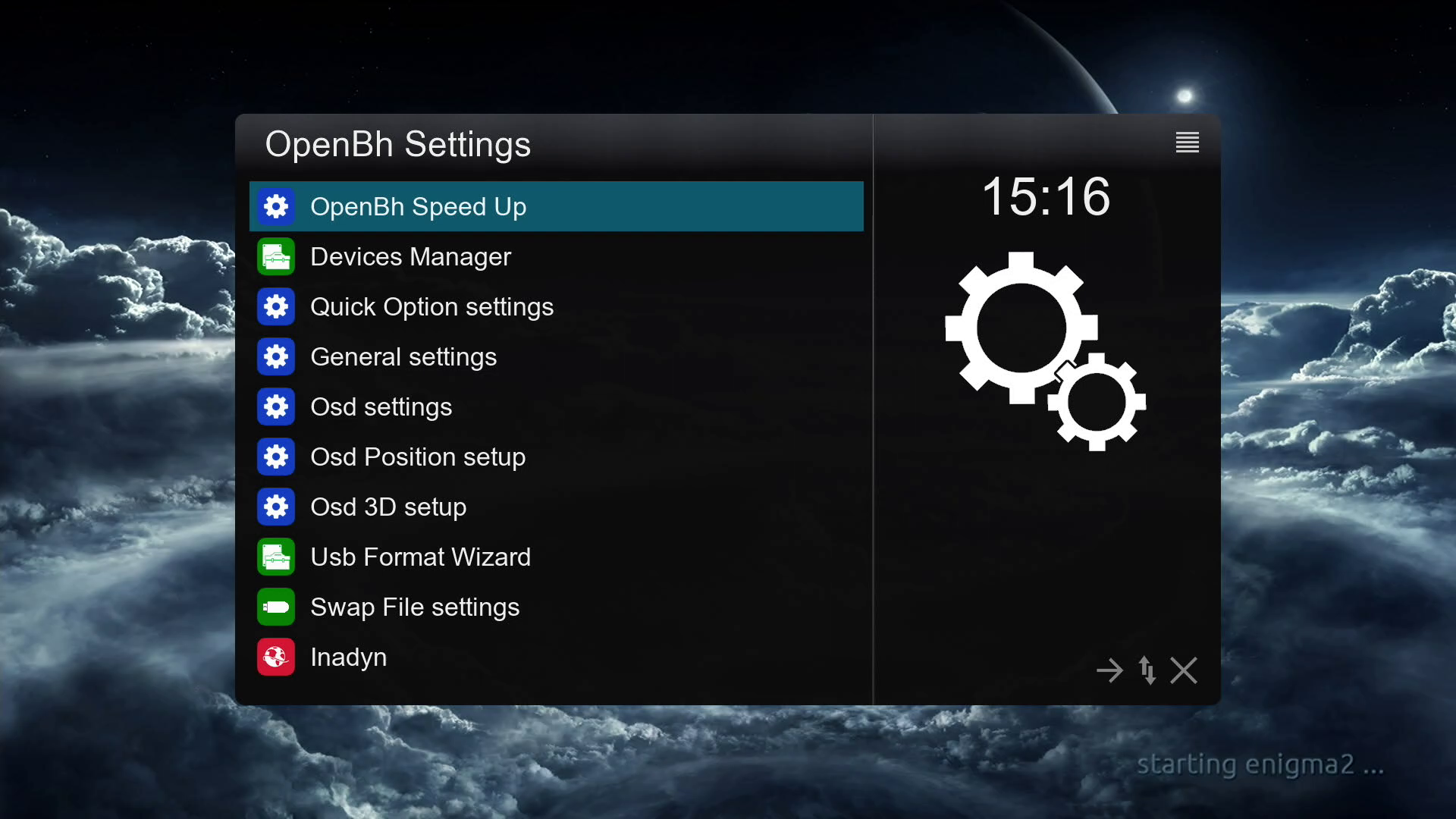Viewport: 1456px width, 819px height.
Task: Click the green Devices Manager icon
Action: [x=276, y=256]
